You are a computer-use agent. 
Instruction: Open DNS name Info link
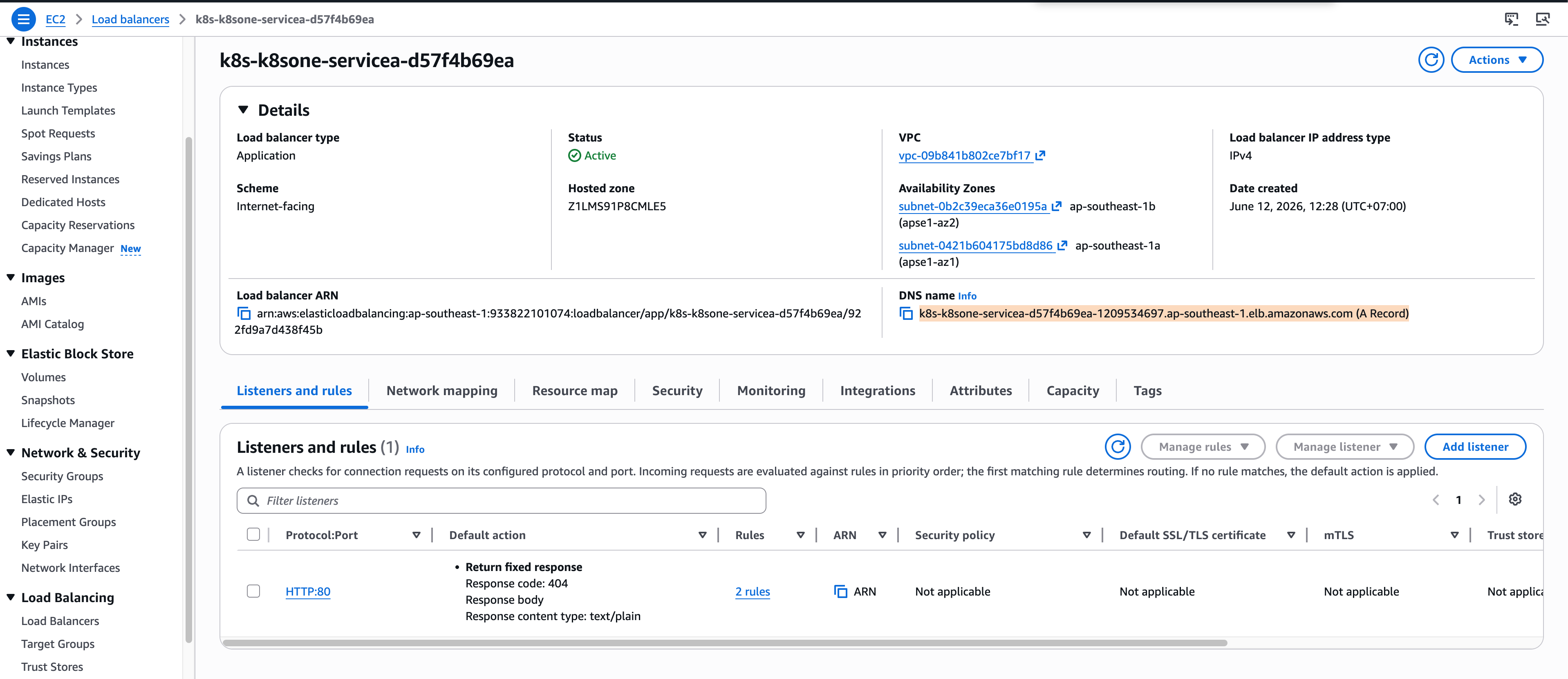pos(967,296)
